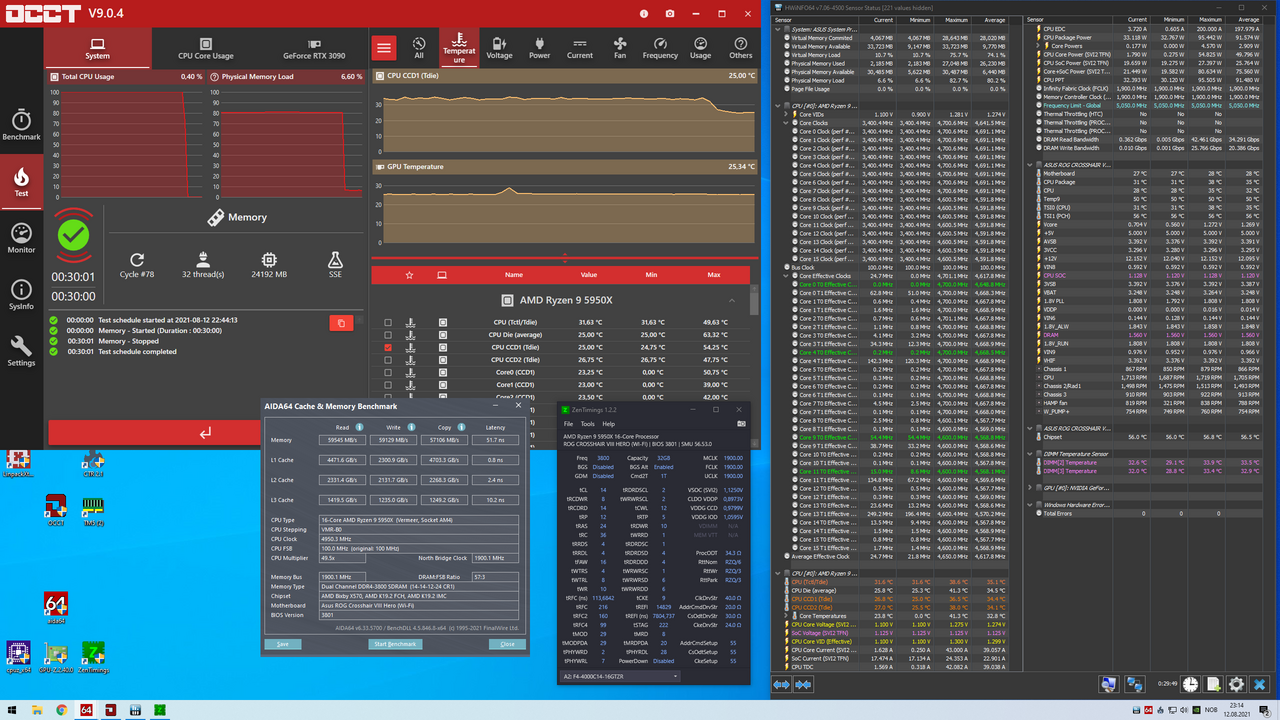The height and width of the screenshot is (720, 1280).
Task: Open the memory module dropdown in ZenTimings
Action: click(620, 676)
